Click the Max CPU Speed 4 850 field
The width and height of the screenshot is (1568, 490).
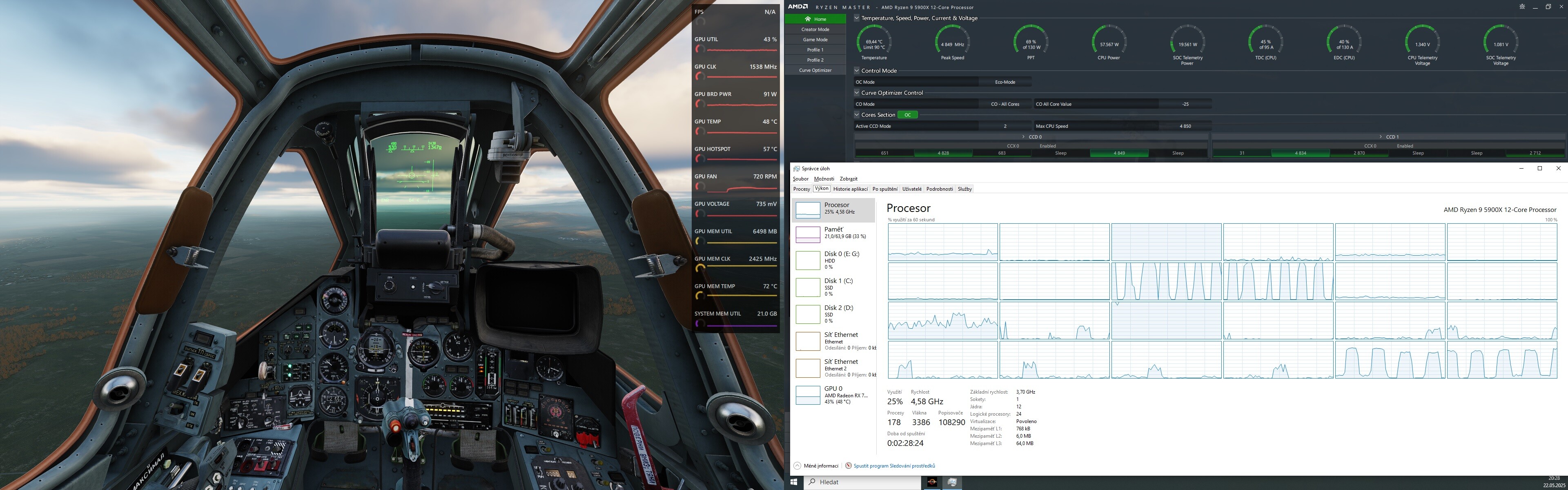point(1185,126)
